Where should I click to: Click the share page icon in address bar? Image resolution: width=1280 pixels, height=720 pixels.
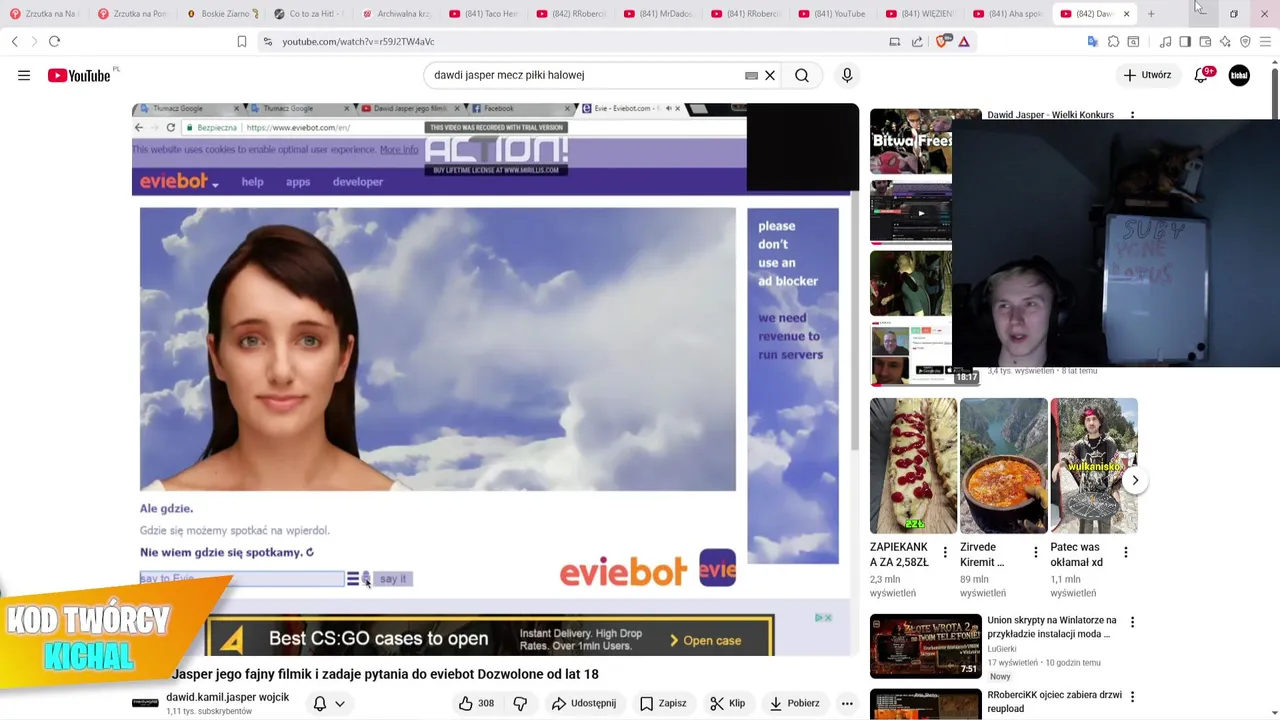[x=917, y=41]
